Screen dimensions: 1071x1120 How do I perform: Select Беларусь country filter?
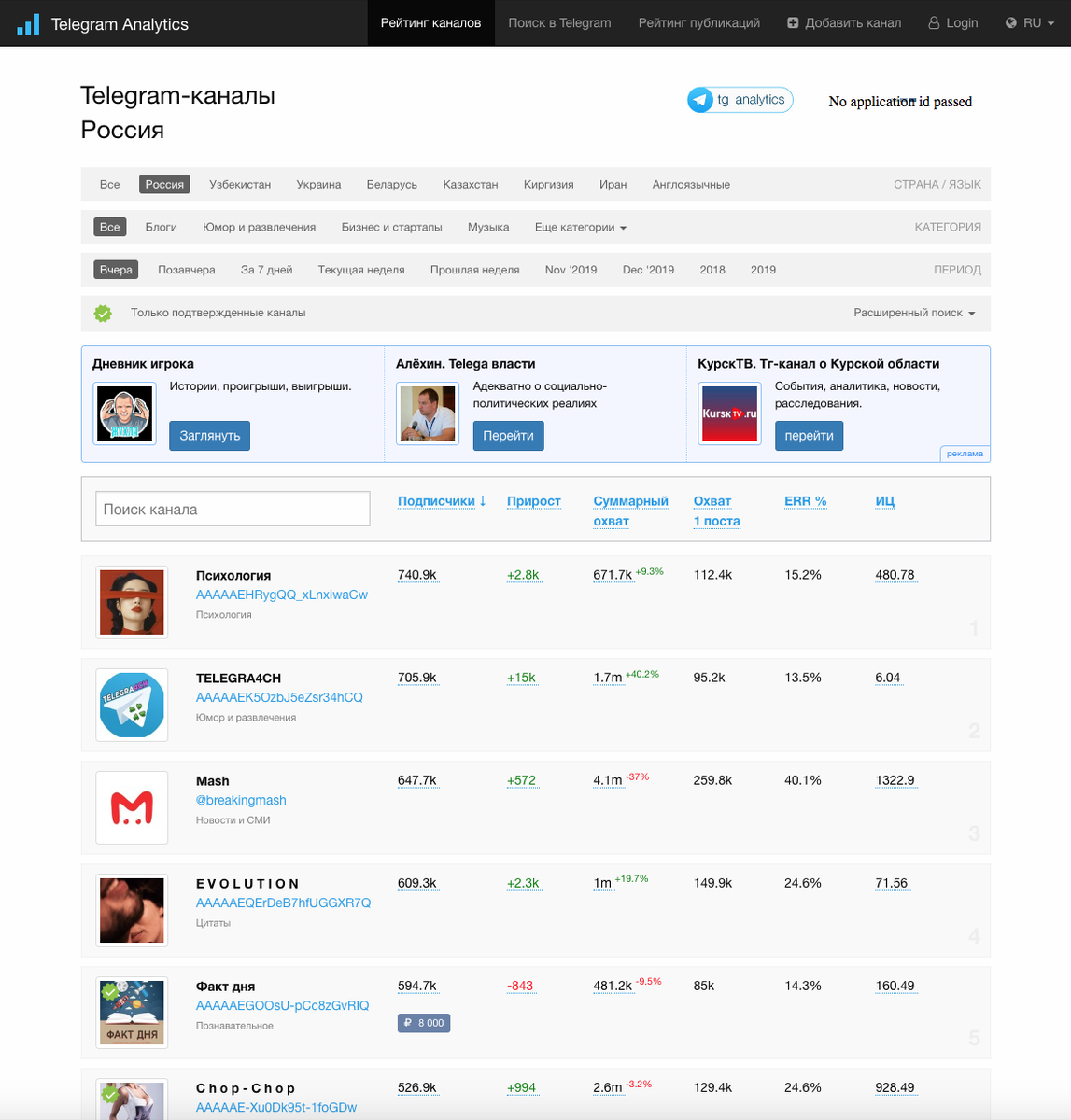click(392, 184)
